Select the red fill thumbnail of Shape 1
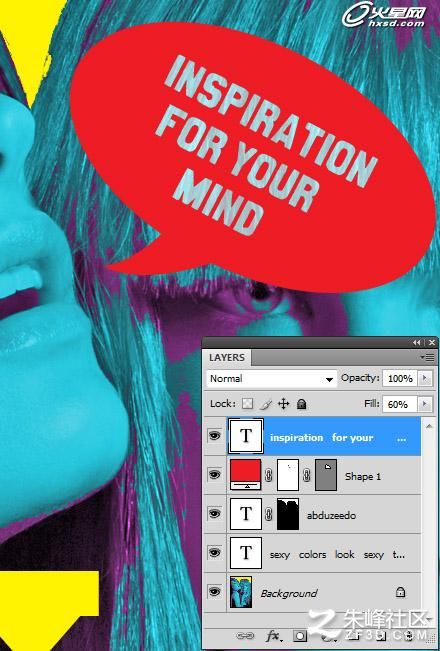440x651 pixels. click(246, 475)
